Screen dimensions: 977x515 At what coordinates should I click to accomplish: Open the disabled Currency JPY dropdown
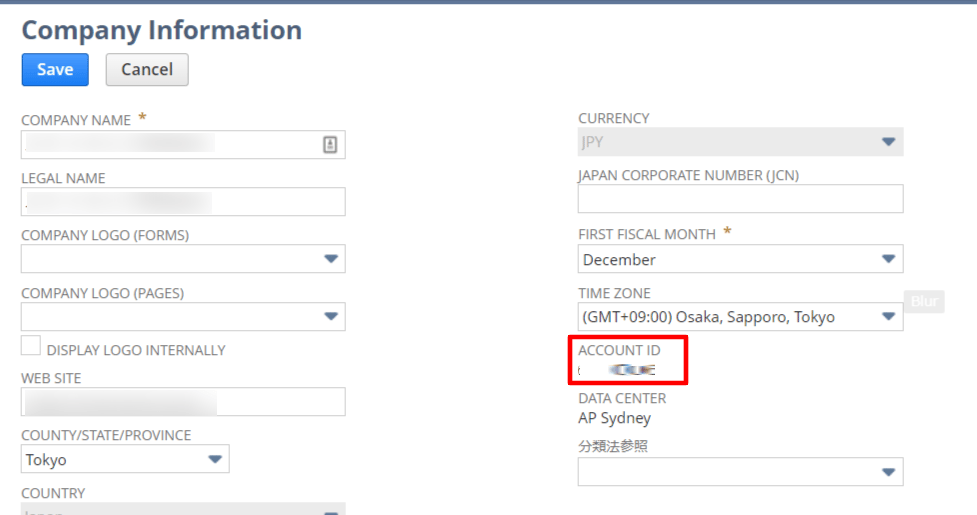coord(740,142)
